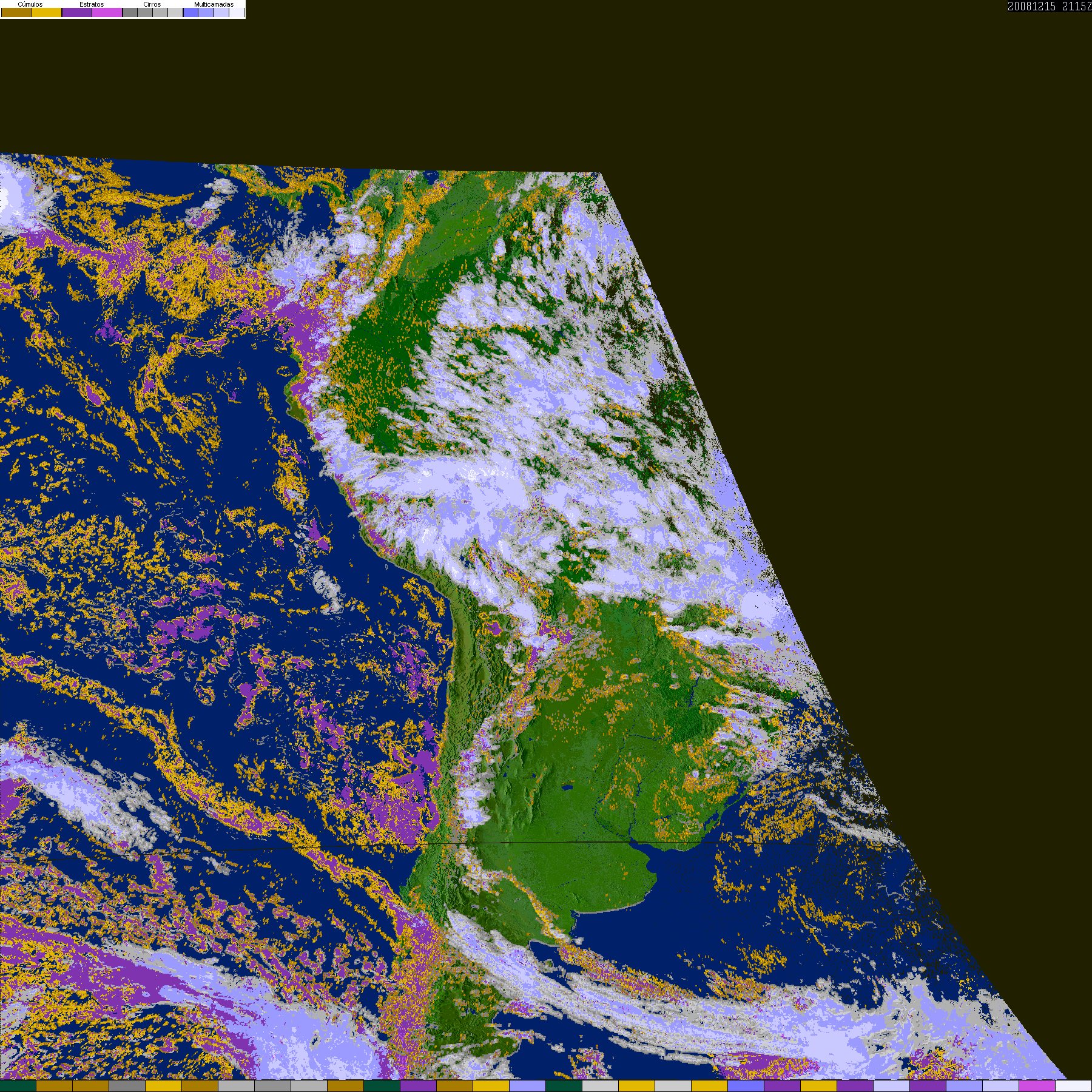Click the Cirros legend label

152,4
